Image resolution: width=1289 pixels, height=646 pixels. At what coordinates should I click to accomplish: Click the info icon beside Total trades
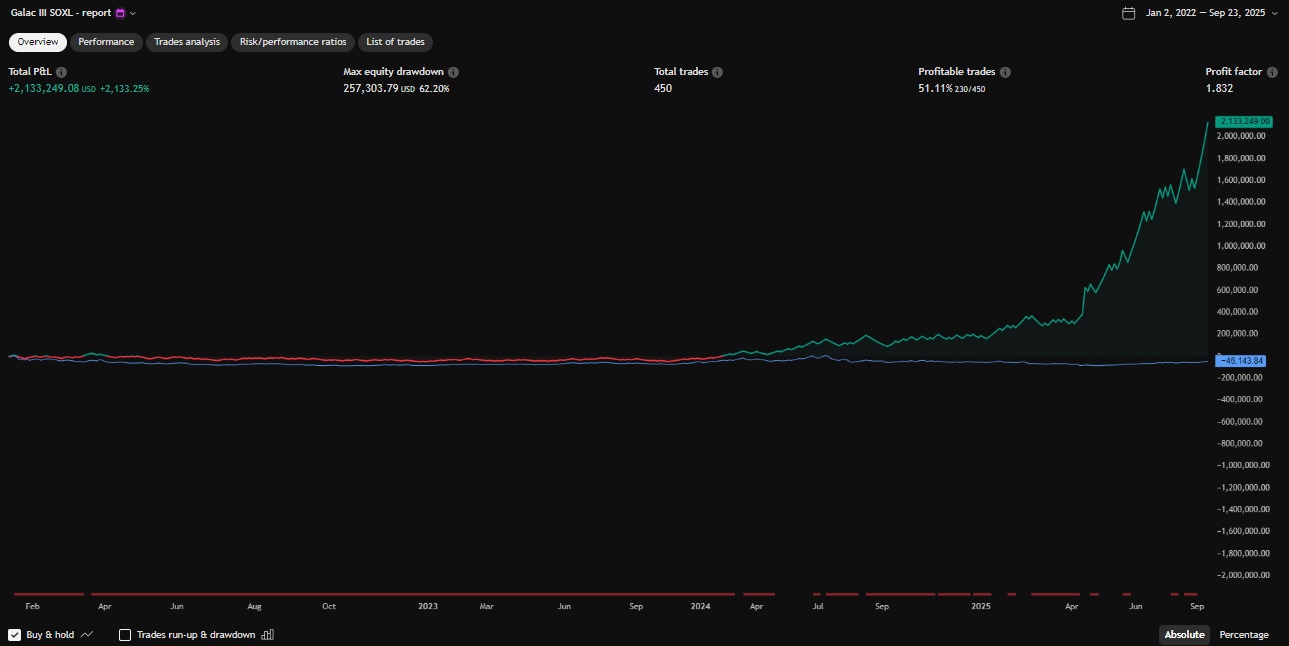coord(717,72)
